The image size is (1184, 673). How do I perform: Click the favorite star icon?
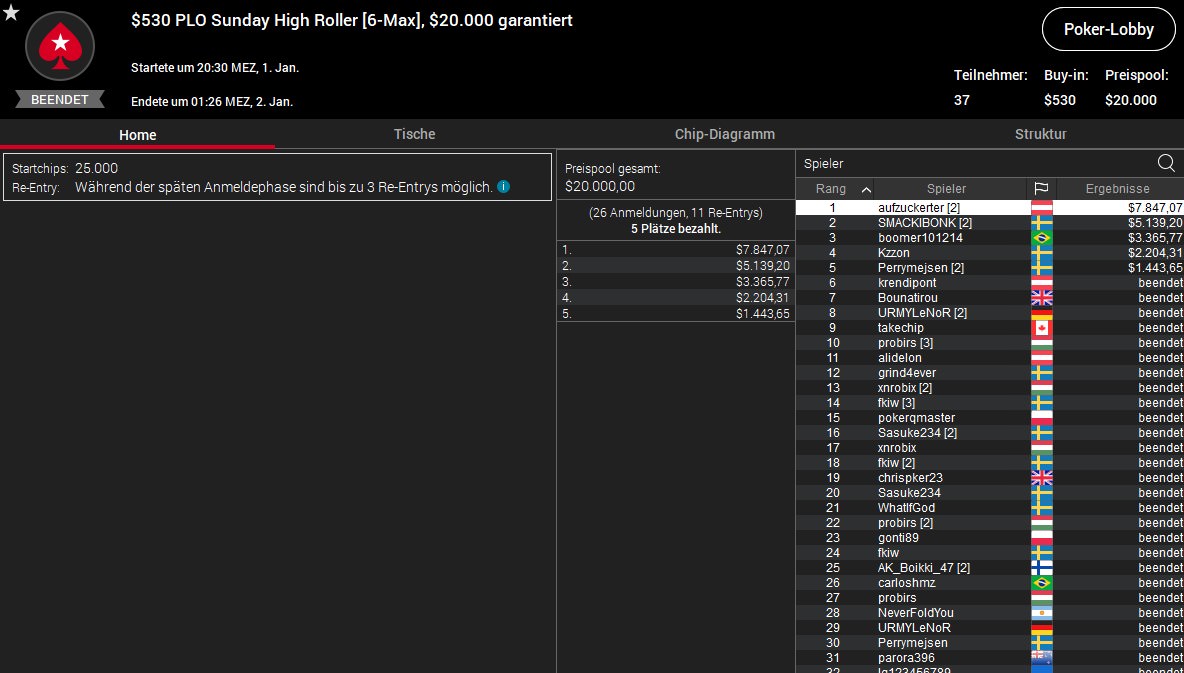pos(11,13)
